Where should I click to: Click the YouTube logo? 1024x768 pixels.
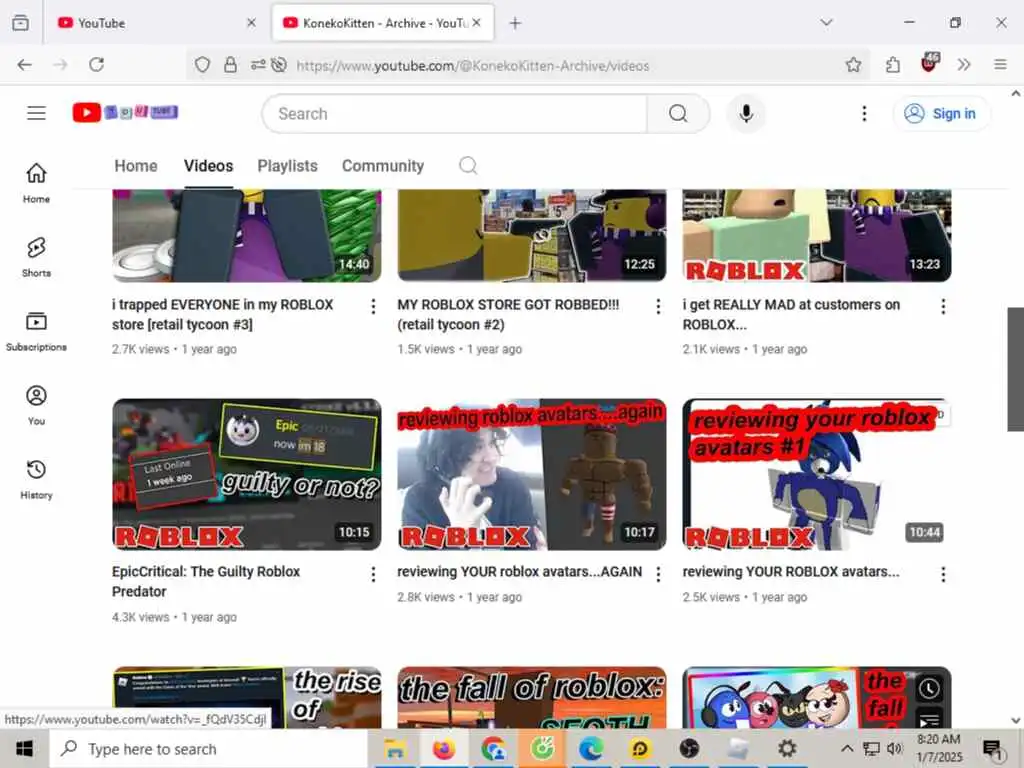coord(125,113)
